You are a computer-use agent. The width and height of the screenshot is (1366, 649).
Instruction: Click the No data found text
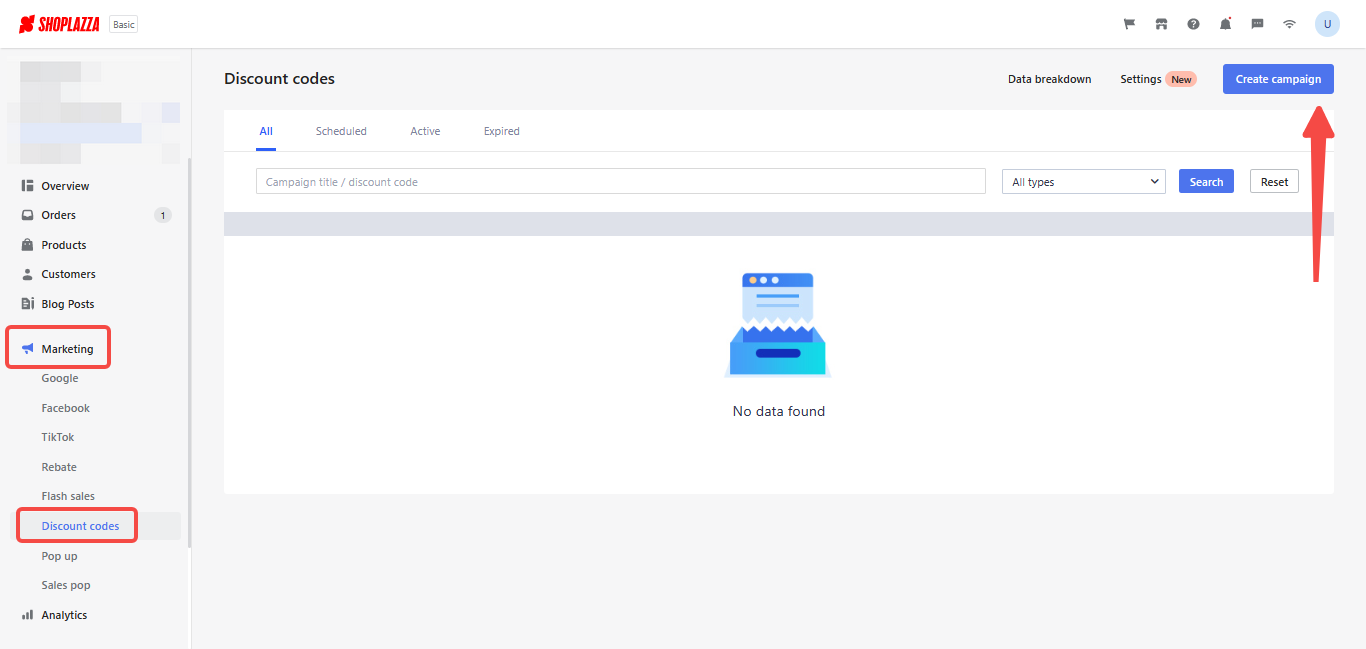pyautogui.click(x=779, y=411)
